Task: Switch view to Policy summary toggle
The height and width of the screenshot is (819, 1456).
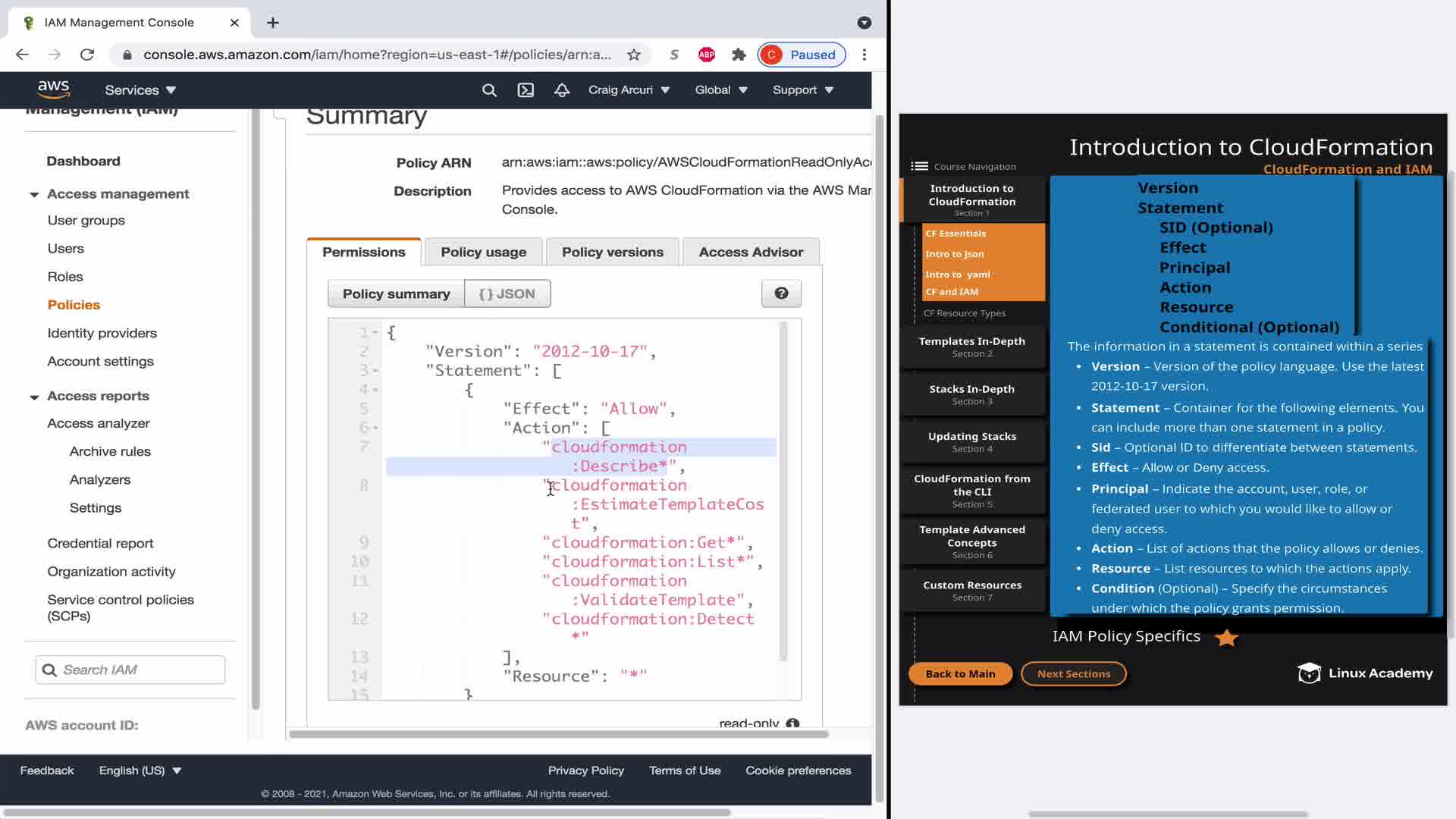Action: click(396, 293)
